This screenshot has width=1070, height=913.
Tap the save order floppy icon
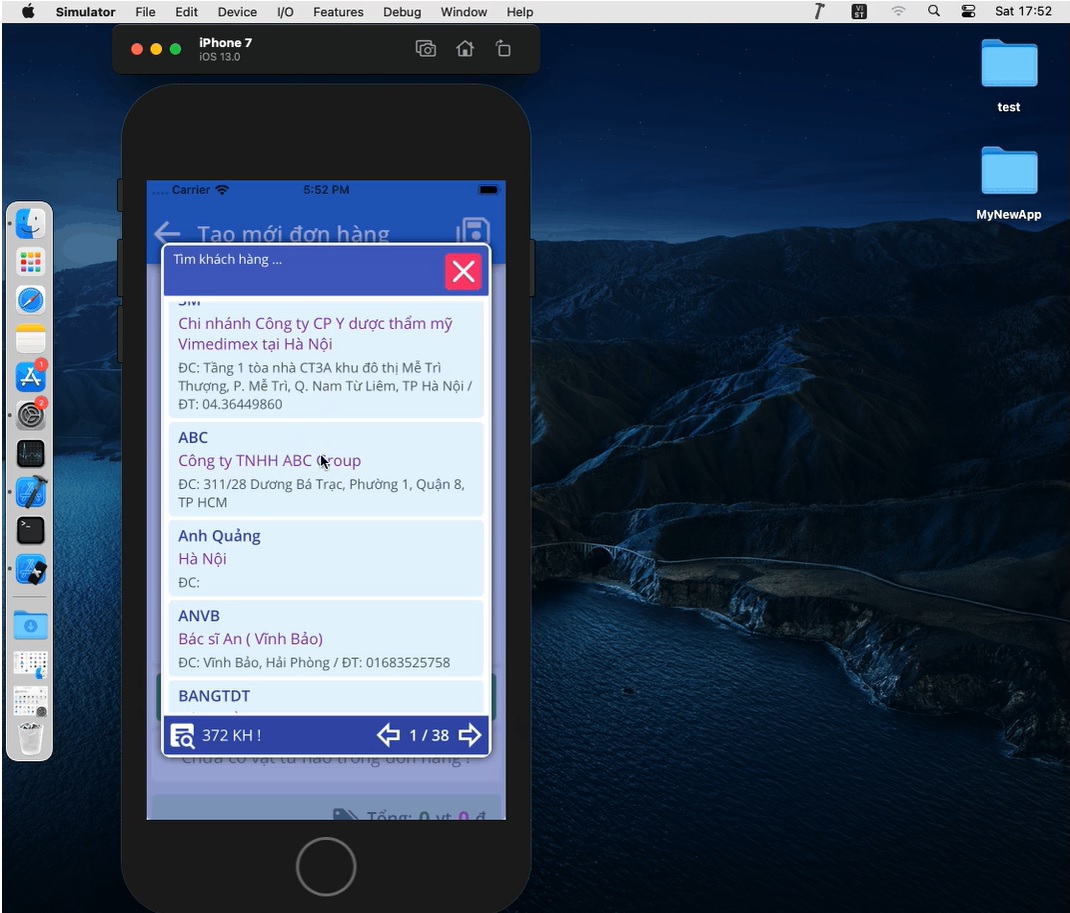click(x=473, y=232)
